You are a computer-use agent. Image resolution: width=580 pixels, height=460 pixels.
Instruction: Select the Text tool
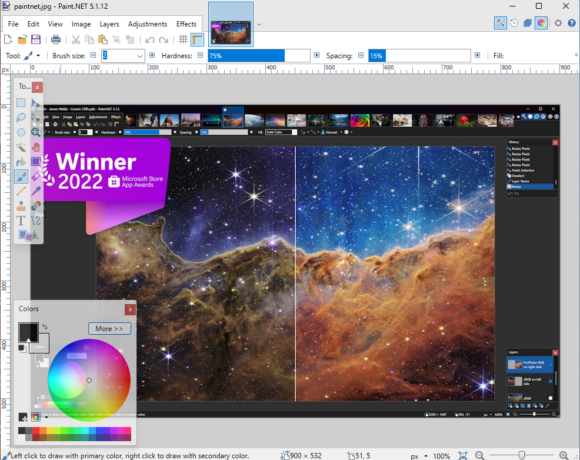coord(21,221)
